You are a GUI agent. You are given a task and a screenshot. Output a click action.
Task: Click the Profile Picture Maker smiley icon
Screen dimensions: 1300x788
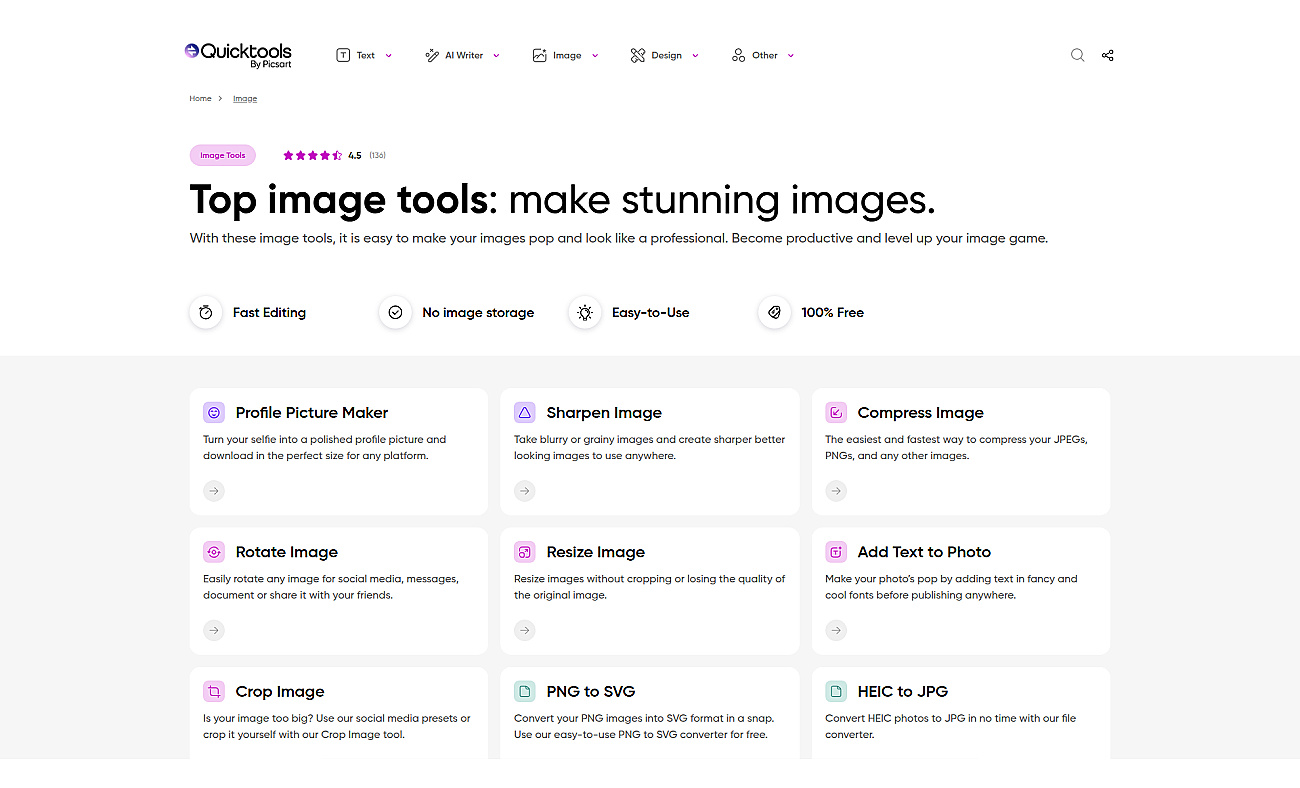(x=214, y=412)
